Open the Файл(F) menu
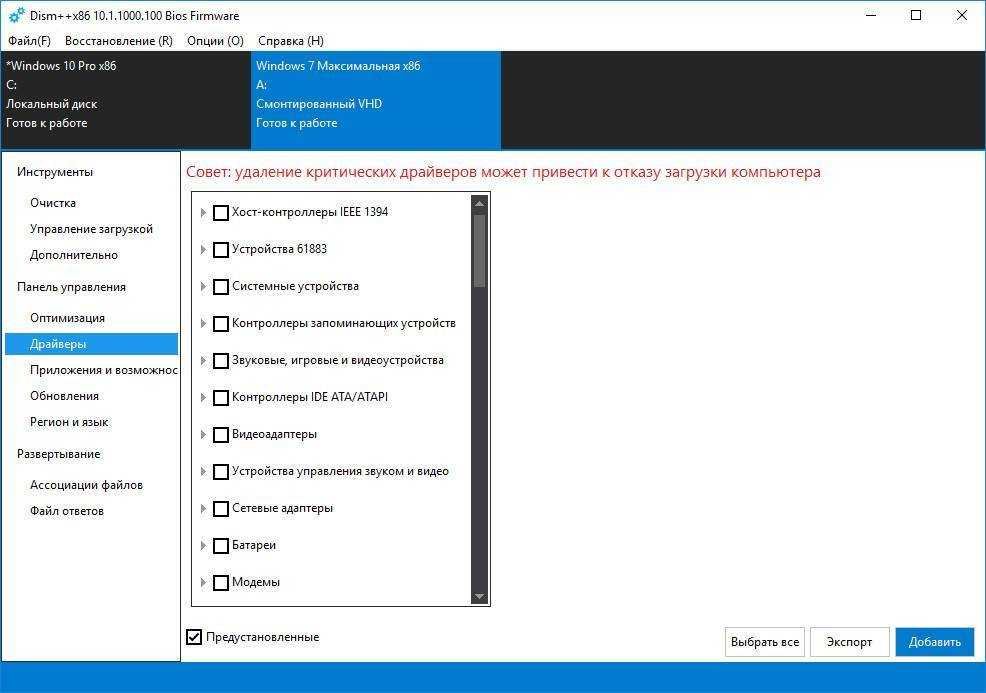This screenshot has width=986, height=693. [x=30, y=41]
